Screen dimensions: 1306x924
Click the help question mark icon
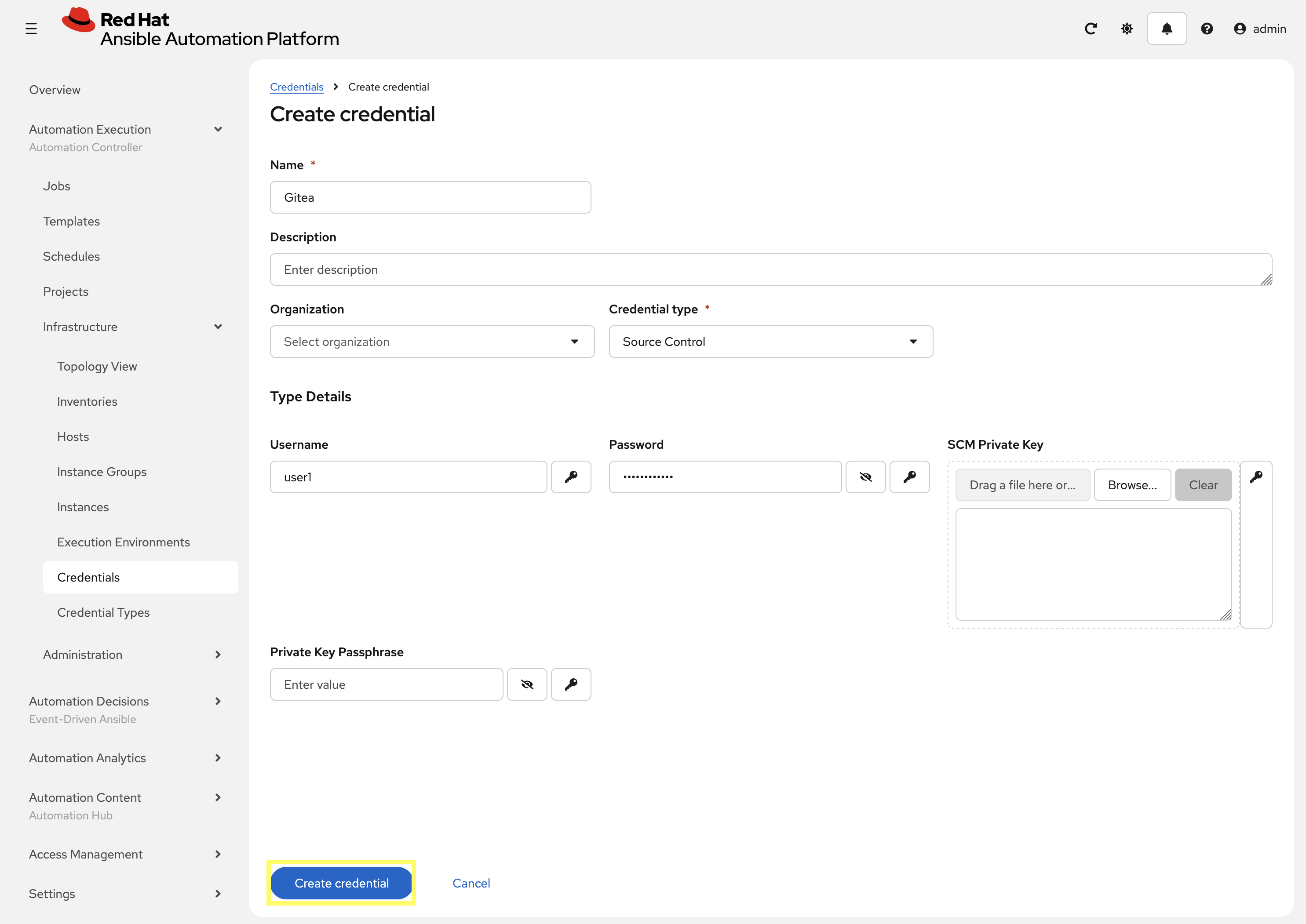coord(1207,28)
